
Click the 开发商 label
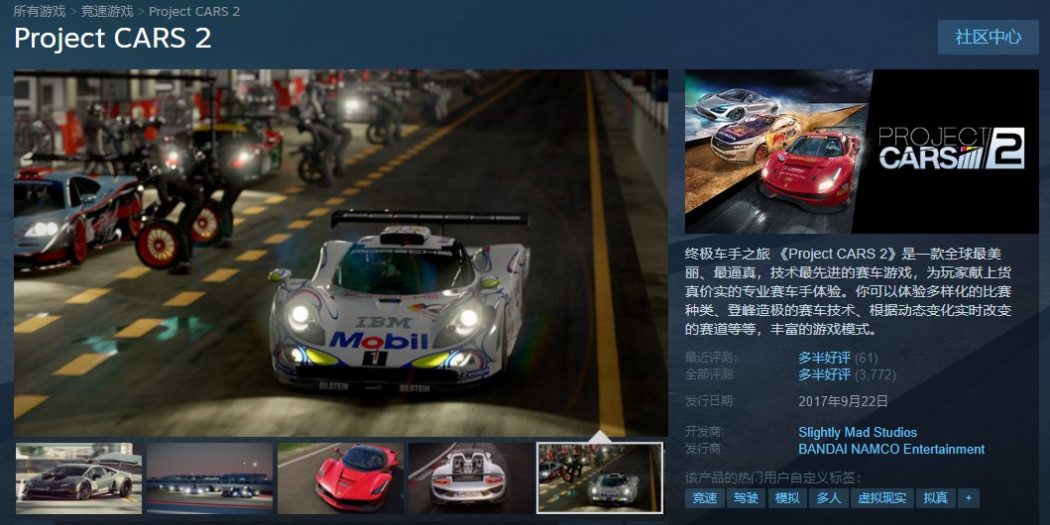[x=704, y=433]
